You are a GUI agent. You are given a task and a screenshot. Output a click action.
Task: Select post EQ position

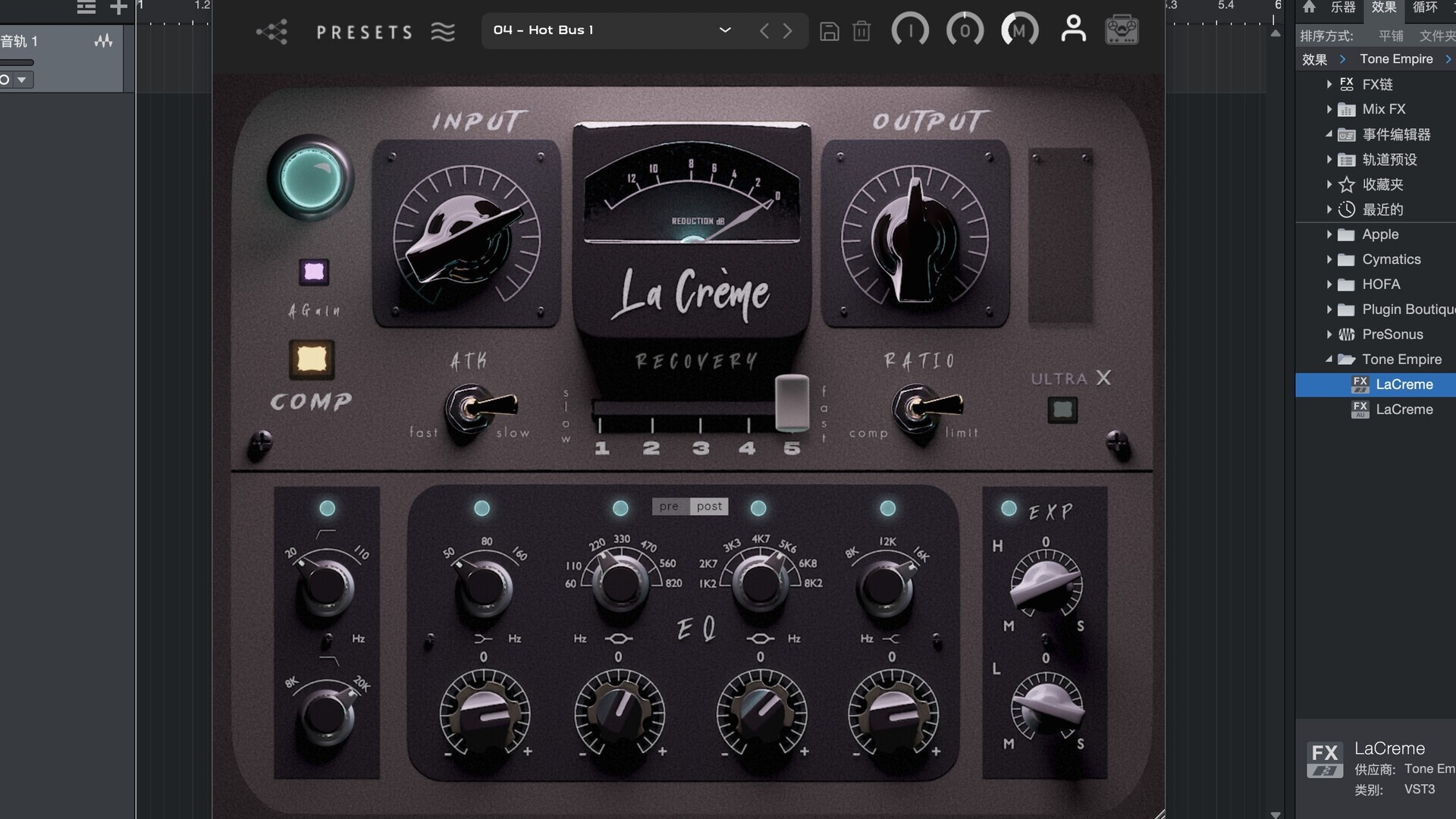pyautogui.click(x=709, y=507)
